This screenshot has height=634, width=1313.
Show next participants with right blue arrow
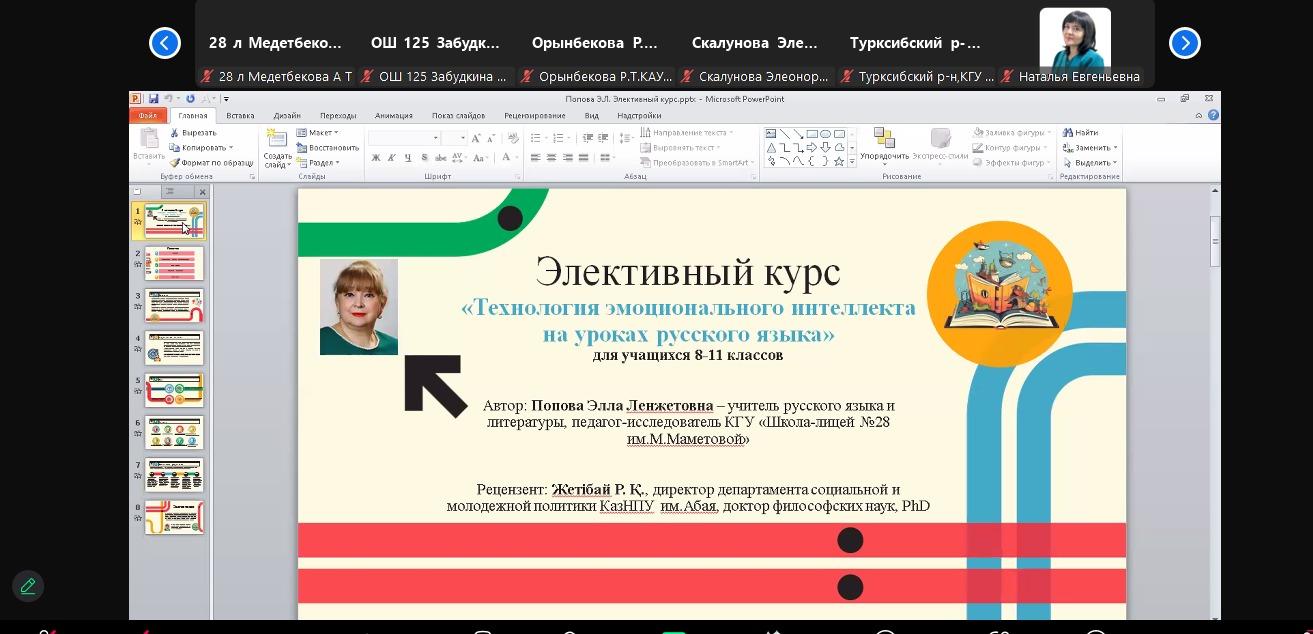pyautogui.click(x=1184, y=43)
